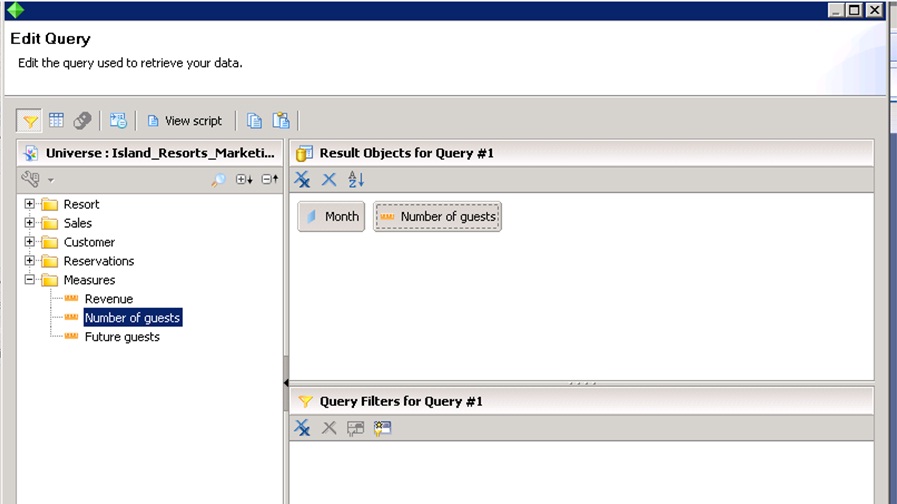The width and height of the screenshot is (897, 504).
Task: Click the scope of analysis chain icon
Action: [x=82, y=120]
